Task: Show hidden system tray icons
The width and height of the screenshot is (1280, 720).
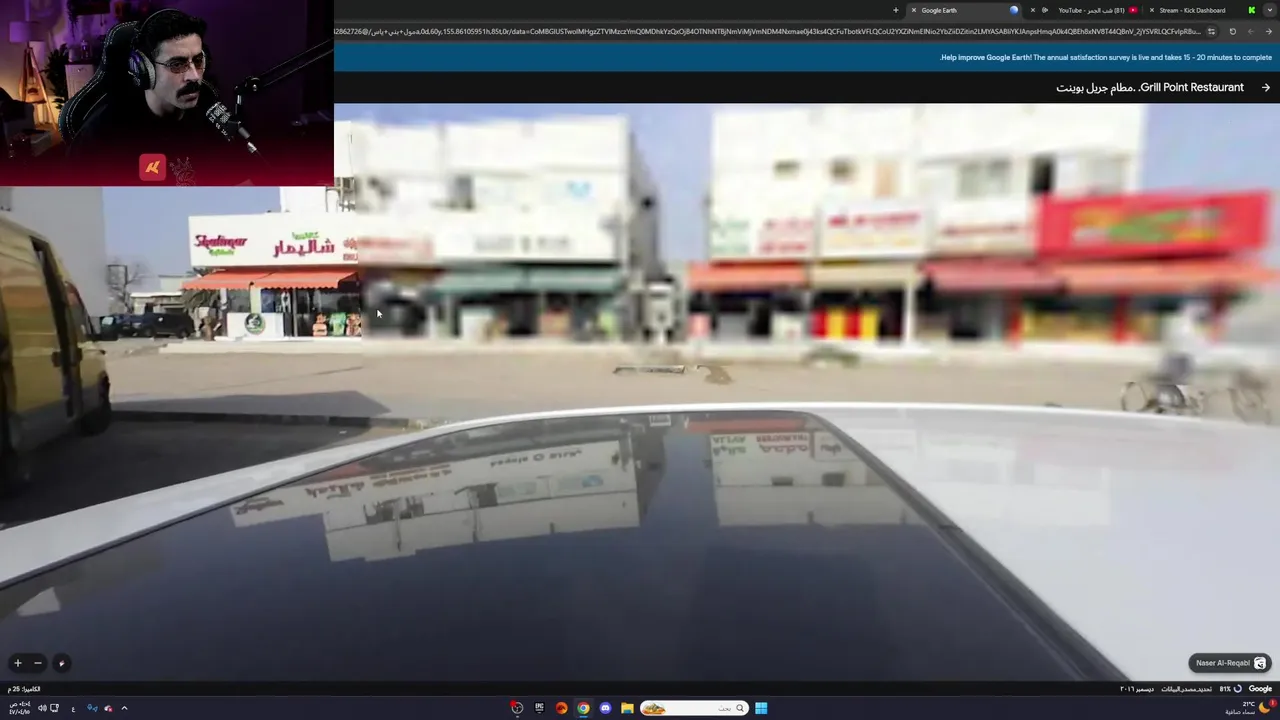Action: tap(124, 708)
